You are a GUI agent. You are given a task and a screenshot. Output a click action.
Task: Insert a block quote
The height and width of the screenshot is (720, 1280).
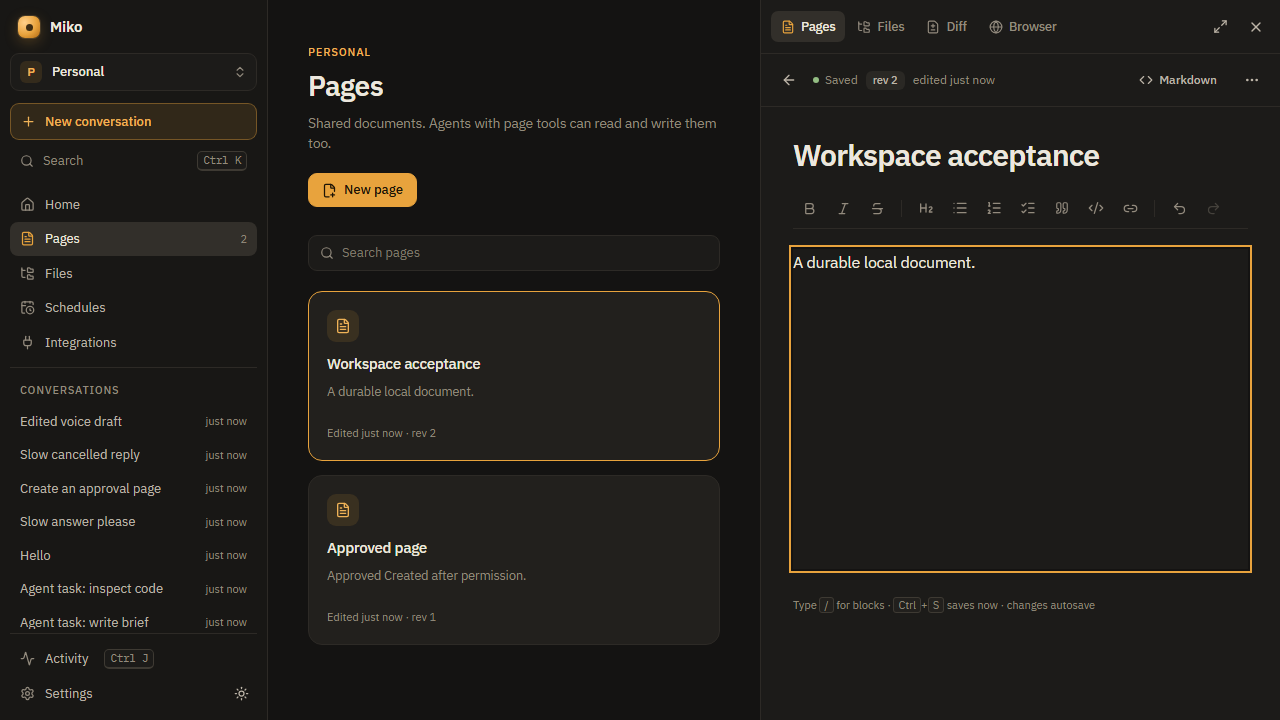(x=1062, y=208)
